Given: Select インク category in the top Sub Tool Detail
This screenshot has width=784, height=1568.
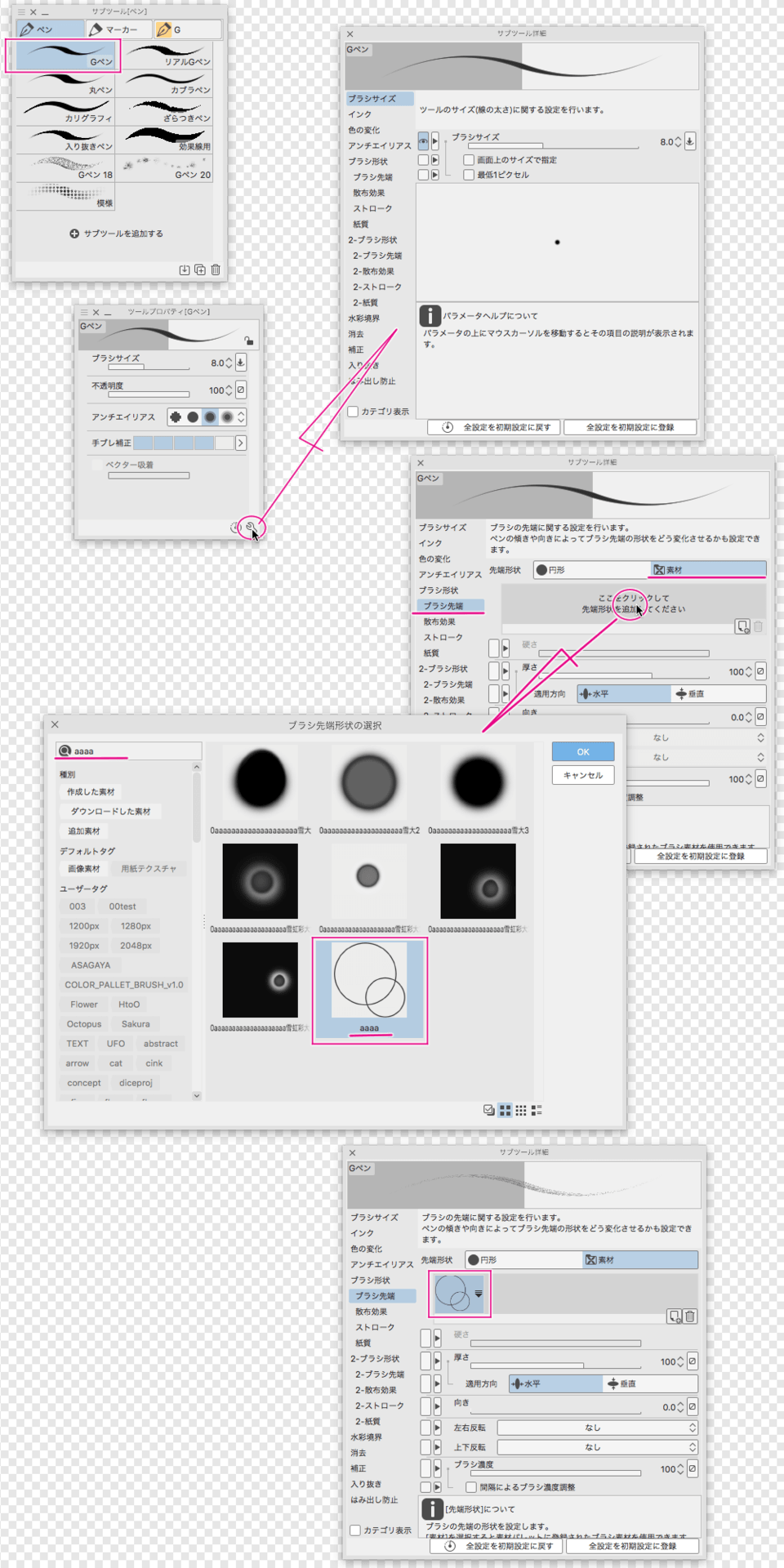Looking at the screenshot, I should pyautogui.click(x=360, y=114).
